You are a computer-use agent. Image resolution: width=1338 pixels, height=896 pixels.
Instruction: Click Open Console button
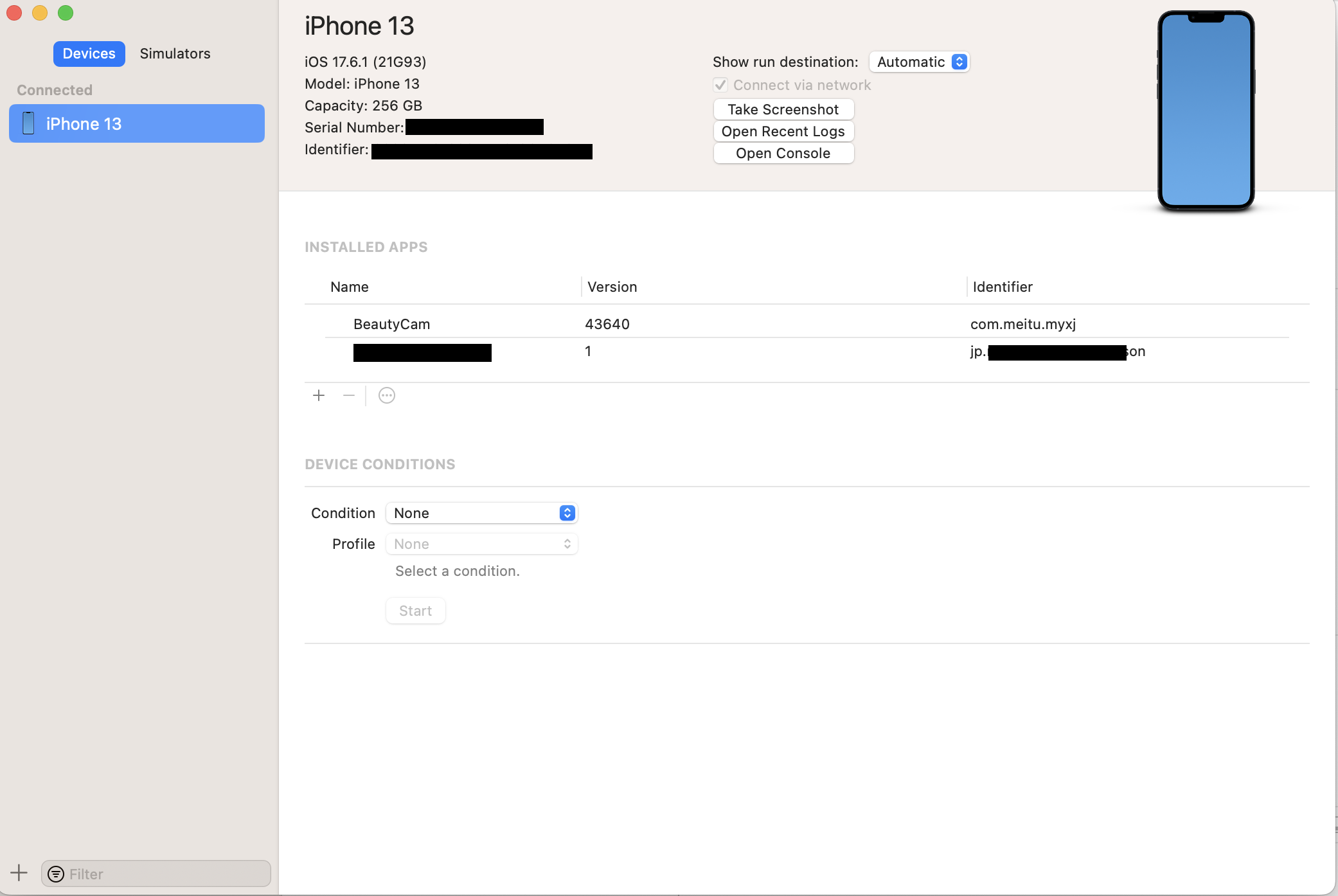tap(783, 153)
